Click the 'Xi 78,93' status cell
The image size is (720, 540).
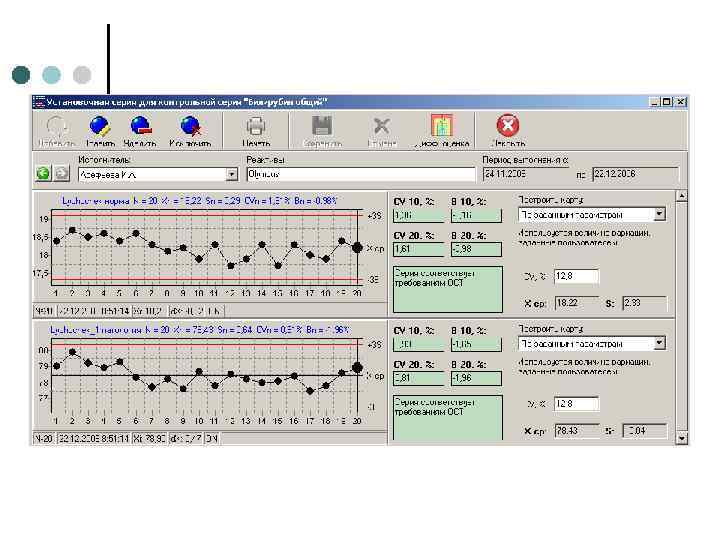[149, 439]
